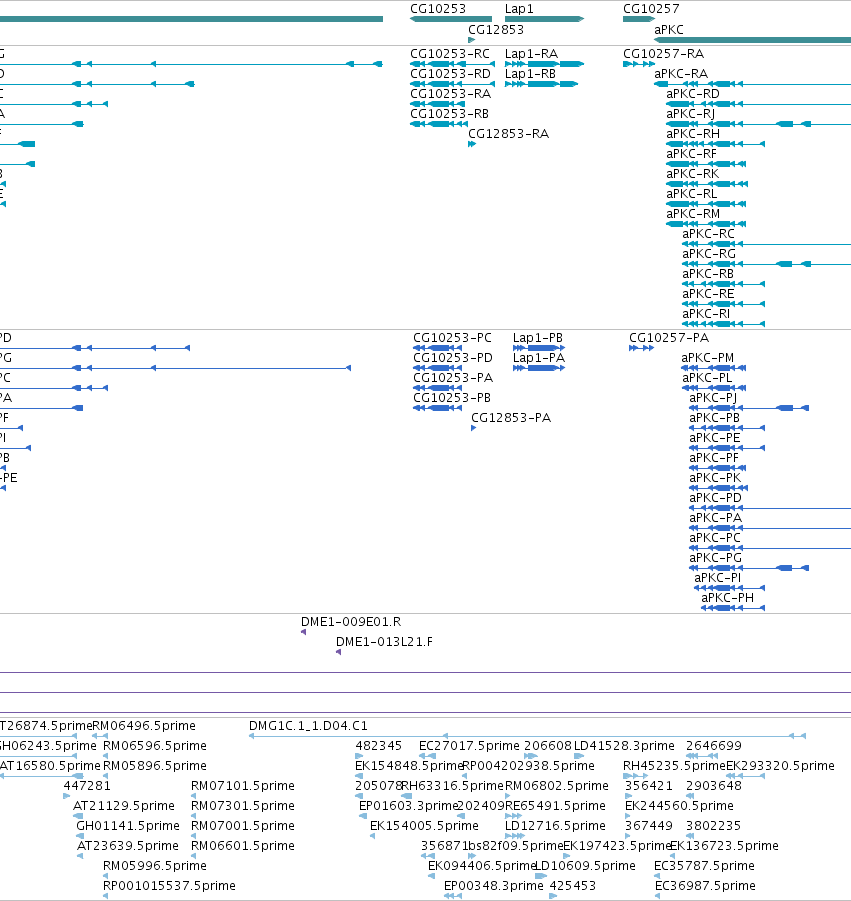
Task: Click EST GH01141.5prime
Action: [x=128, y=826]
